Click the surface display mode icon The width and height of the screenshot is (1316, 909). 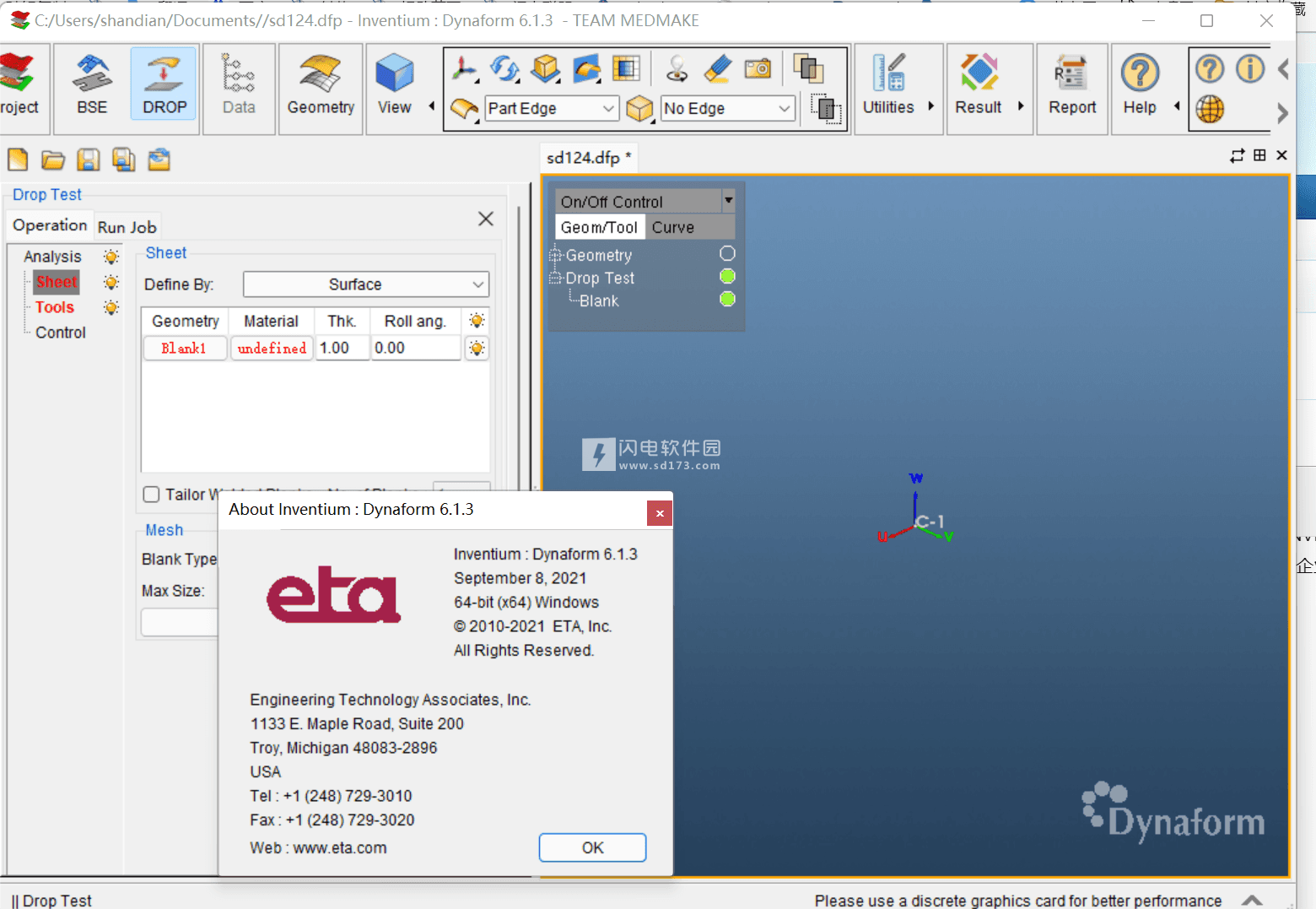[x=586, y=69]
